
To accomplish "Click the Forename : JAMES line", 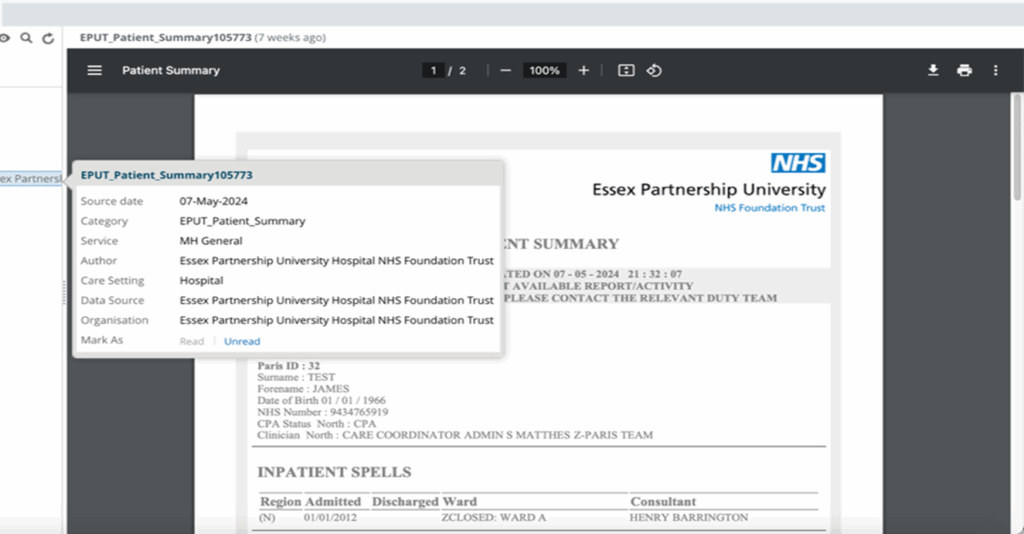I will [303, 388].
